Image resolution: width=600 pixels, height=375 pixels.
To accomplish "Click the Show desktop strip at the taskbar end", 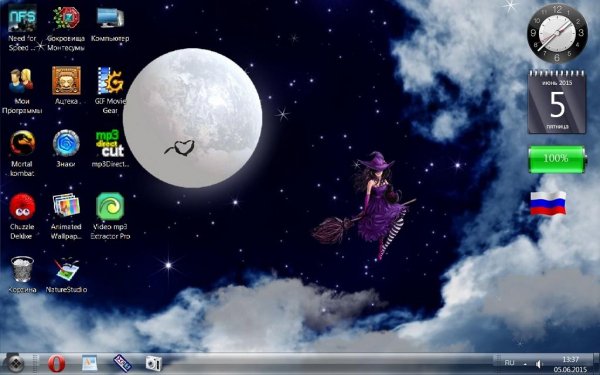I will click(596, 364).
